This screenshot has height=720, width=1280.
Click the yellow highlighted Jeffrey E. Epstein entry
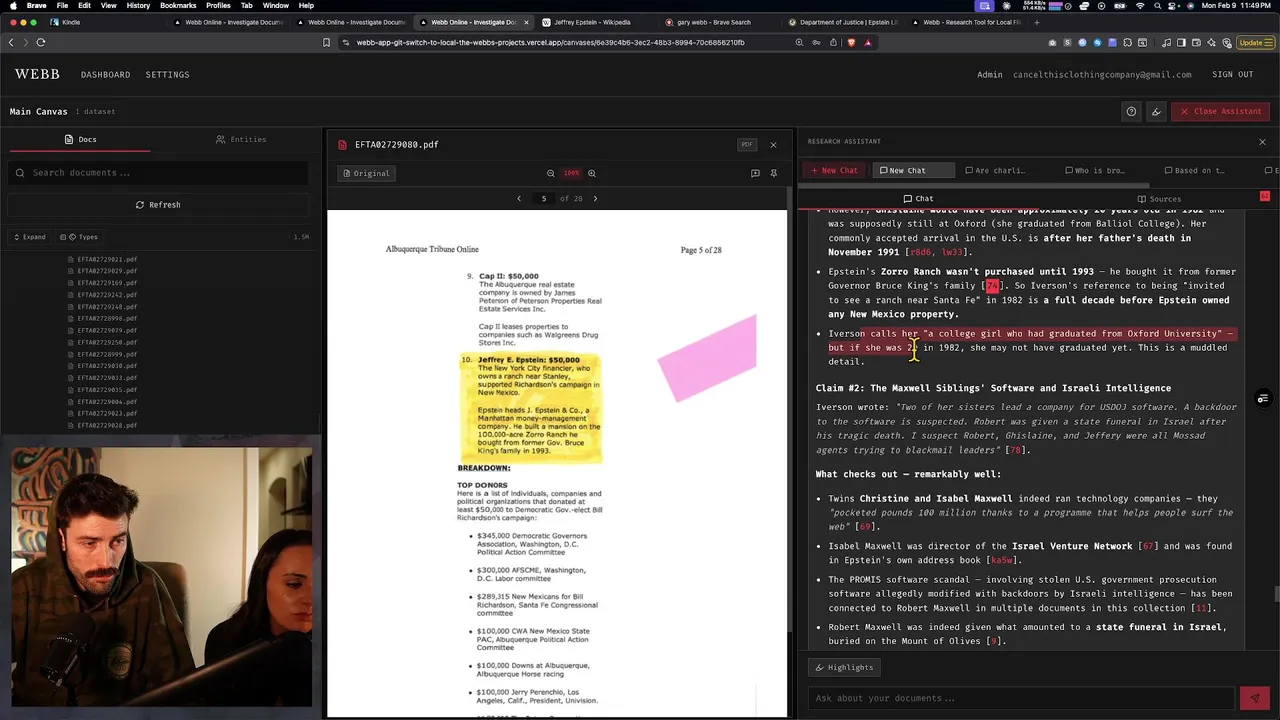[531, 407]
